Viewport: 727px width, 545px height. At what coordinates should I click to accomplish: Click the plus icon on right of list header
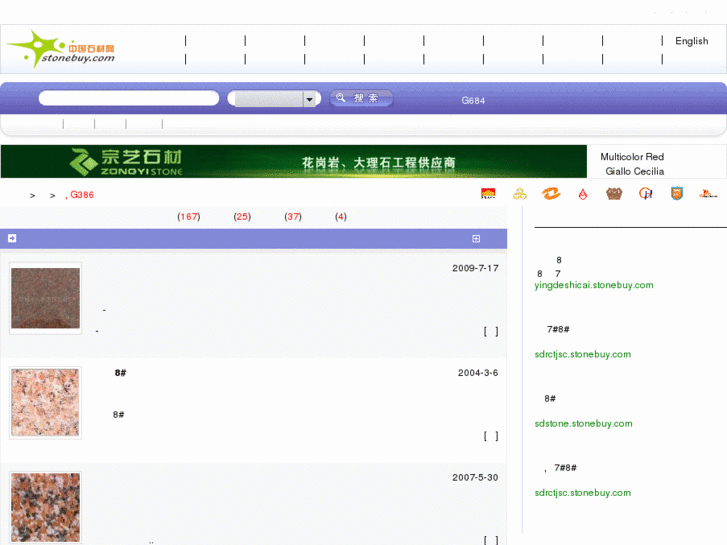[476, 238]
